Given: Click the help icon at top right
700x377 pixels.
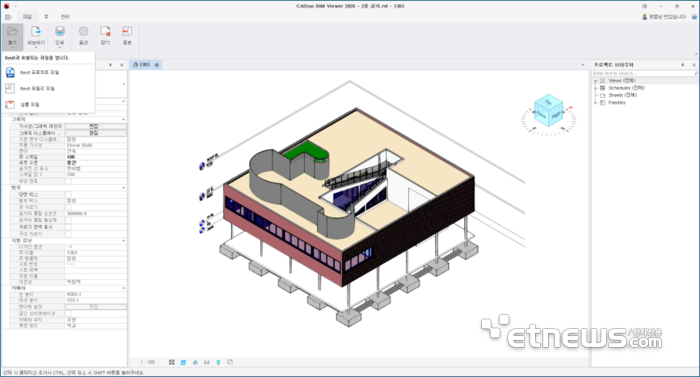Looking at the screenshot, I should click(695, 17).
